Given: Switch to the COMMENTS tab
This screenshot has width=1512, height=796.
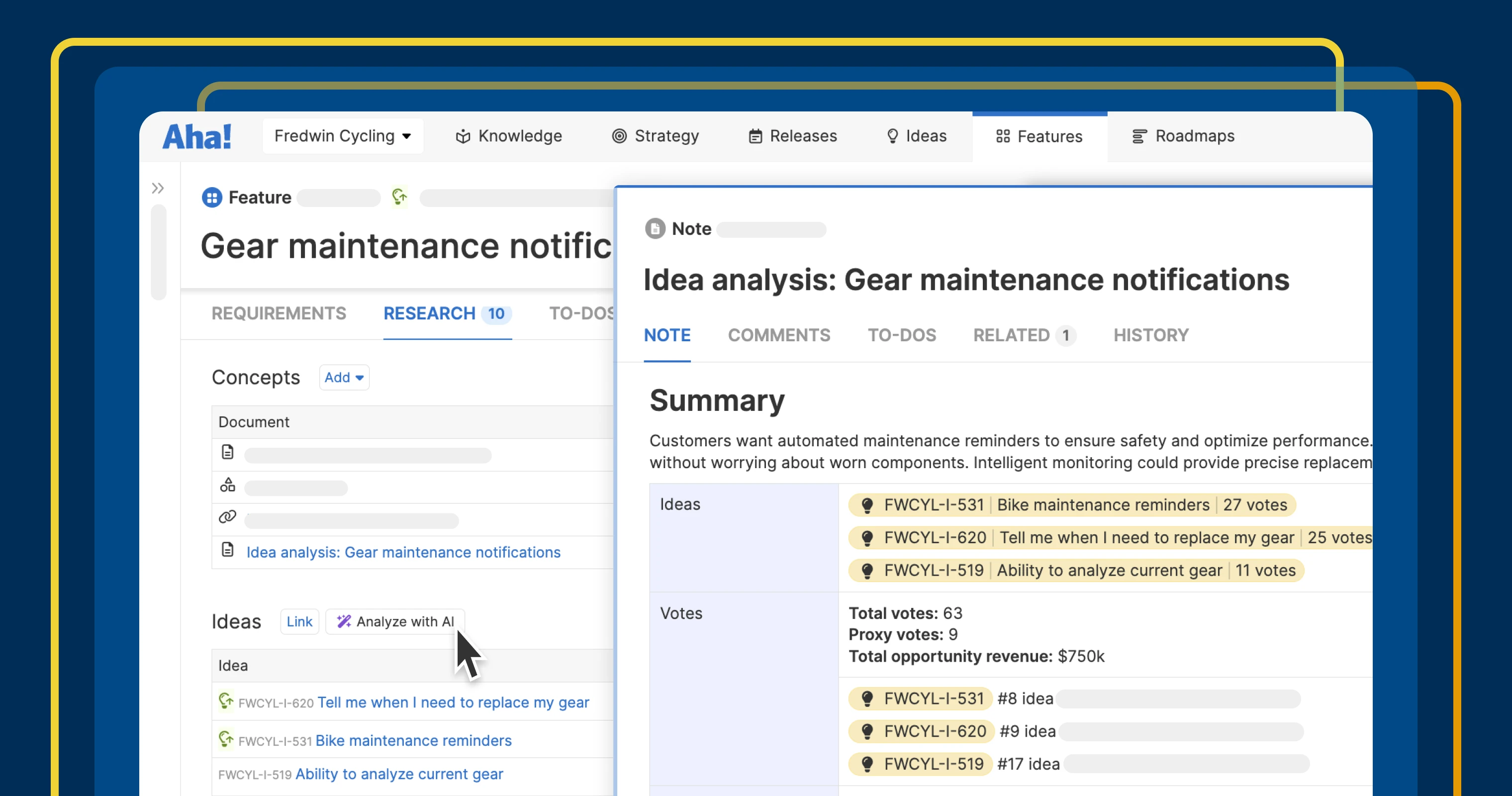Looking at the screenshot, I should coord(779,335).
